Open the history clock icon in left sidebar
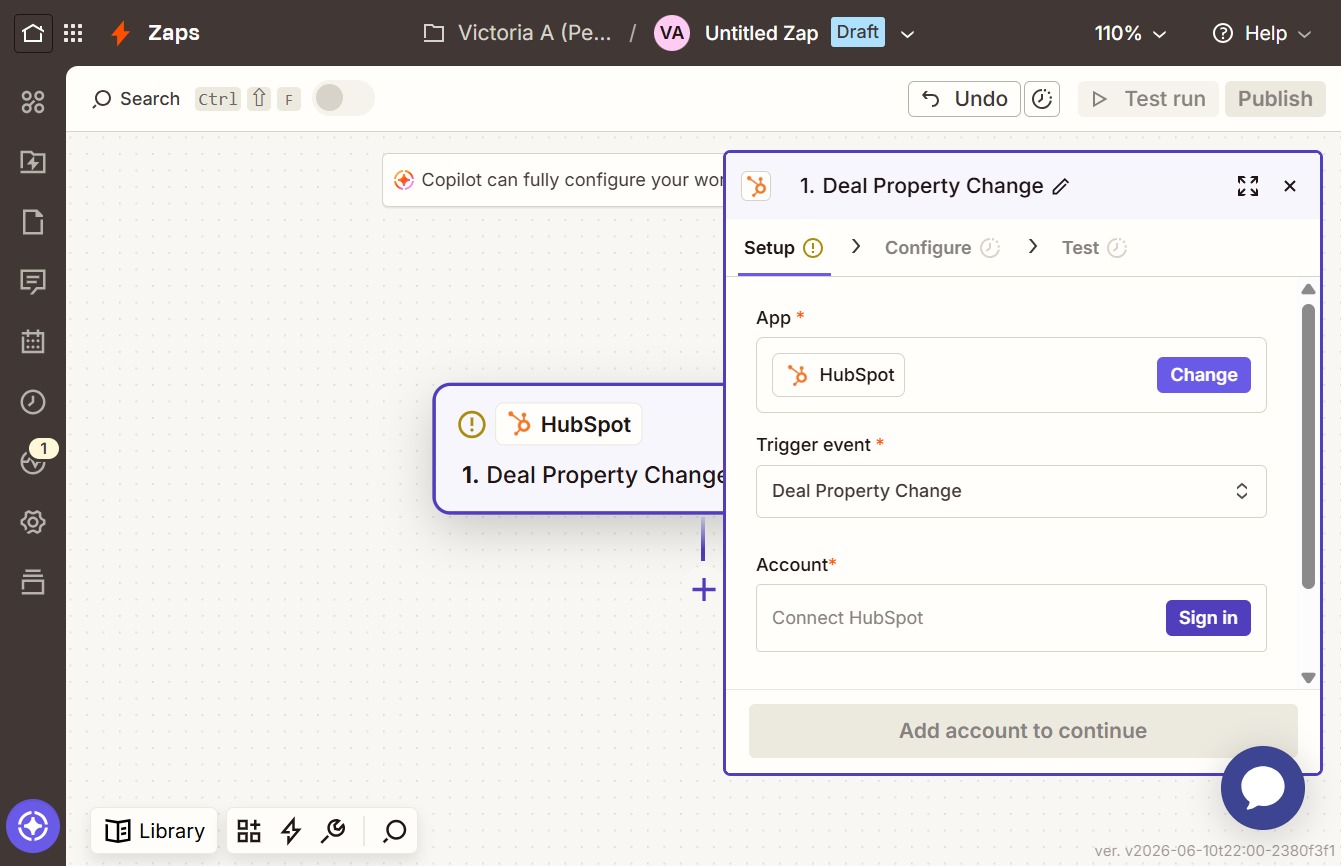This screenshot has height=866, width=1341. [x=33, y=402]
